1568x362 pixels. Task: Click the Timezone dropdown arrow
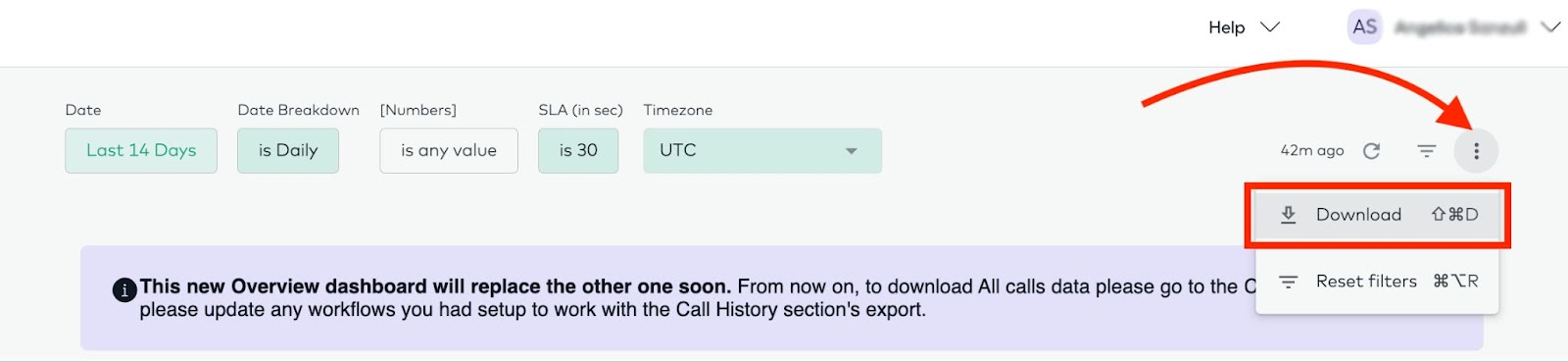click(x=851, y=151)
